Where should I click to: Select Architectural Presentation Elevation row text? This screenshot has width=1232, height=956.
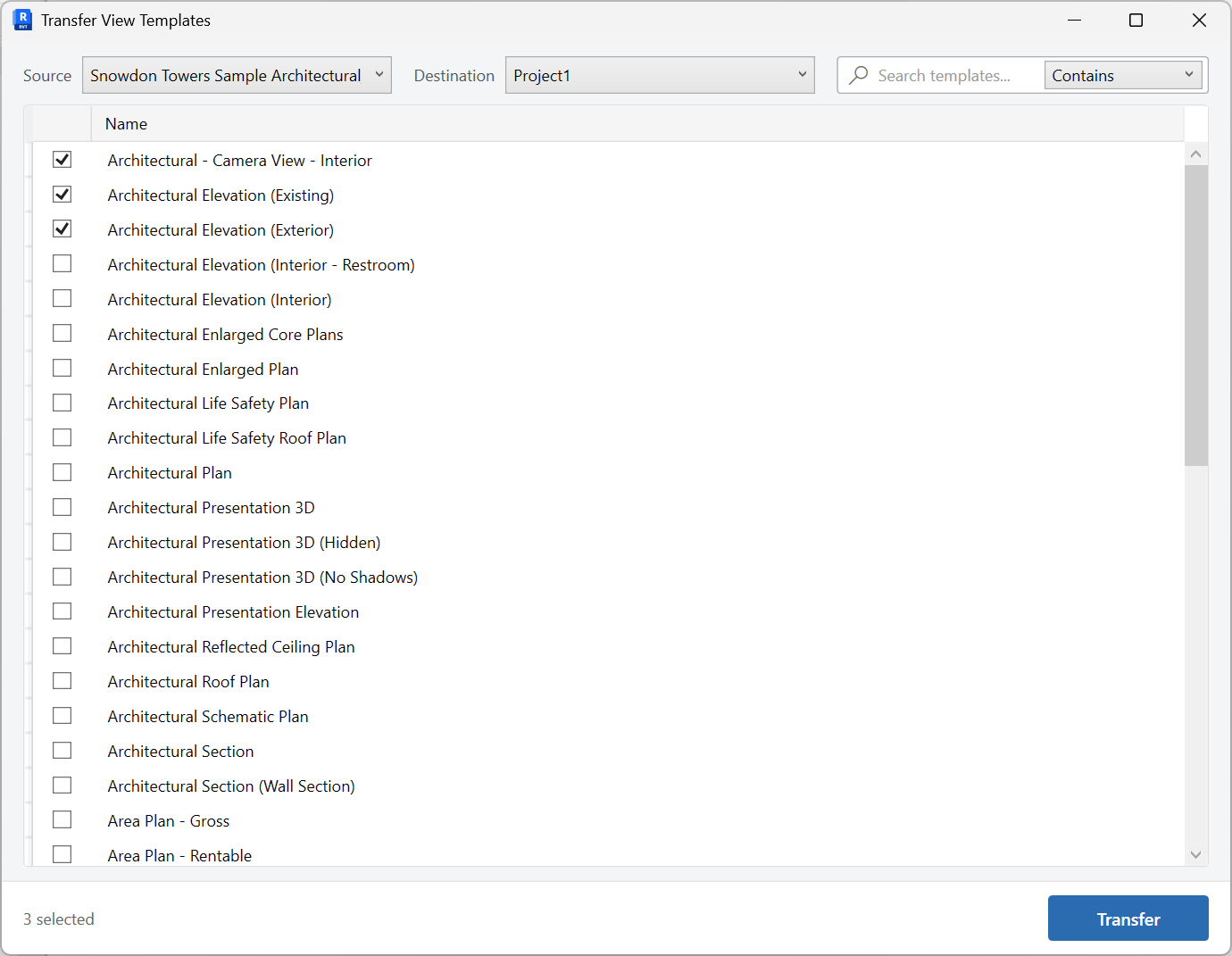tap(233, 612)
